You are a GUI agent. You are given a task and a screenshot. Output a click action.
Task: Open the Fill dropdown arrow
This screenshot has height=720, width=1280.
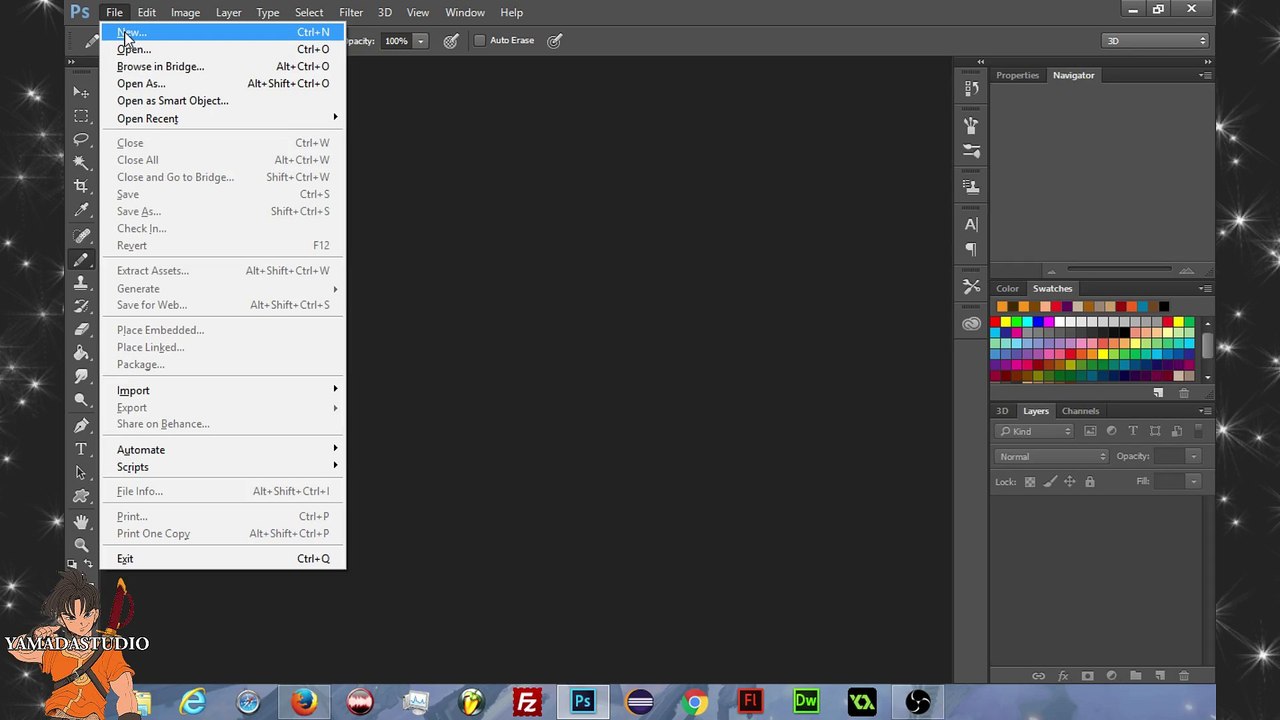click(x=1193, y=482)
